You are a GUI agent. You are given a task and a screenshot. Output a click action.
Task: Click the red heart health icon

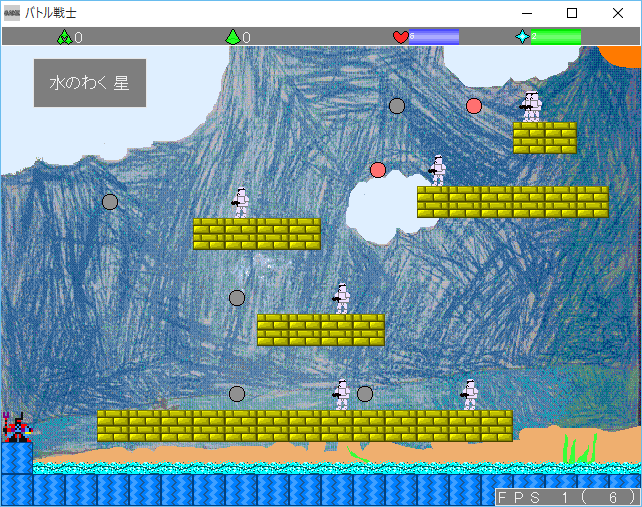point(400,37)
